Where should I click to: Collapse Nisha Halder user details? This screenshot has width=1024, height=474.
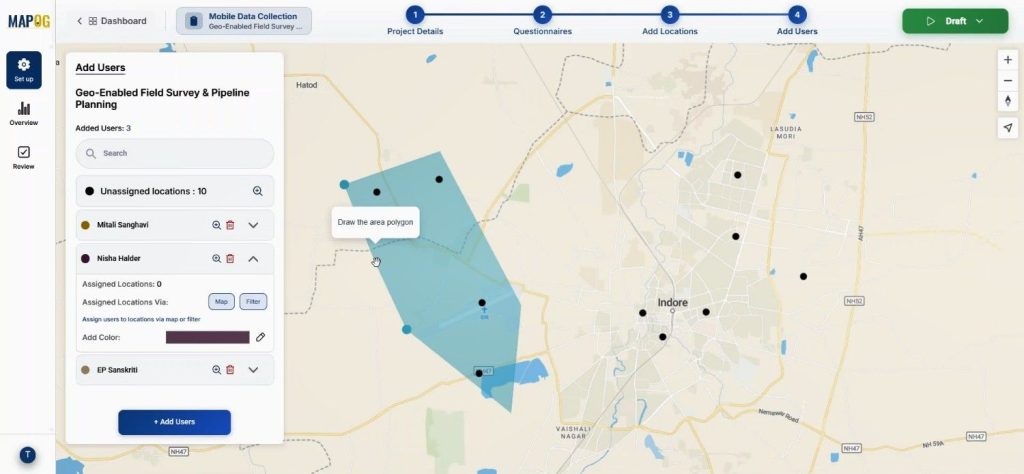tap(253, 258)
